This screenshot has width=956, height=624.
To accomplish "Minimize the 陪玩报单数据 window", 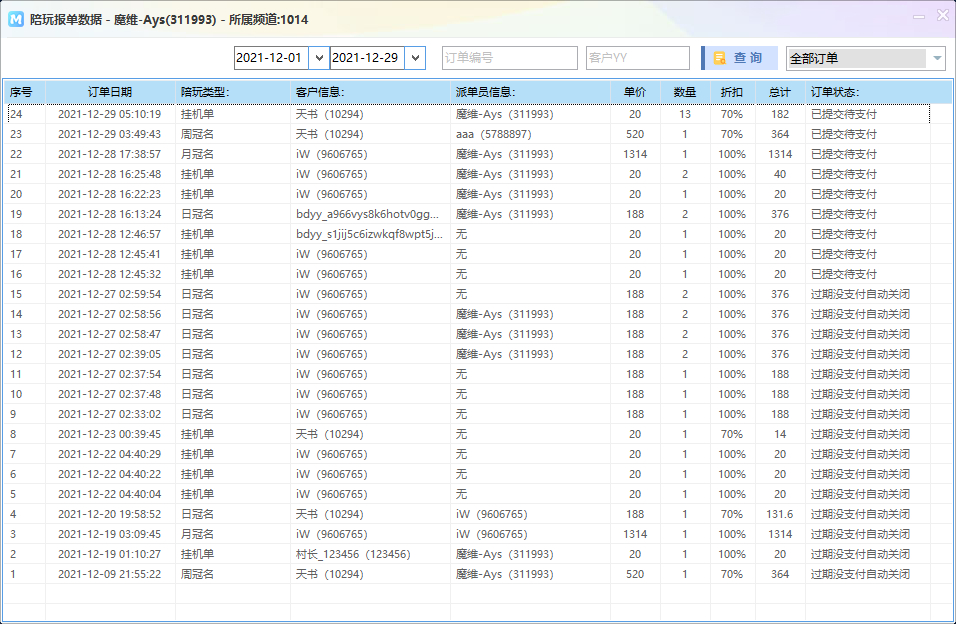I will coord(919,17).
